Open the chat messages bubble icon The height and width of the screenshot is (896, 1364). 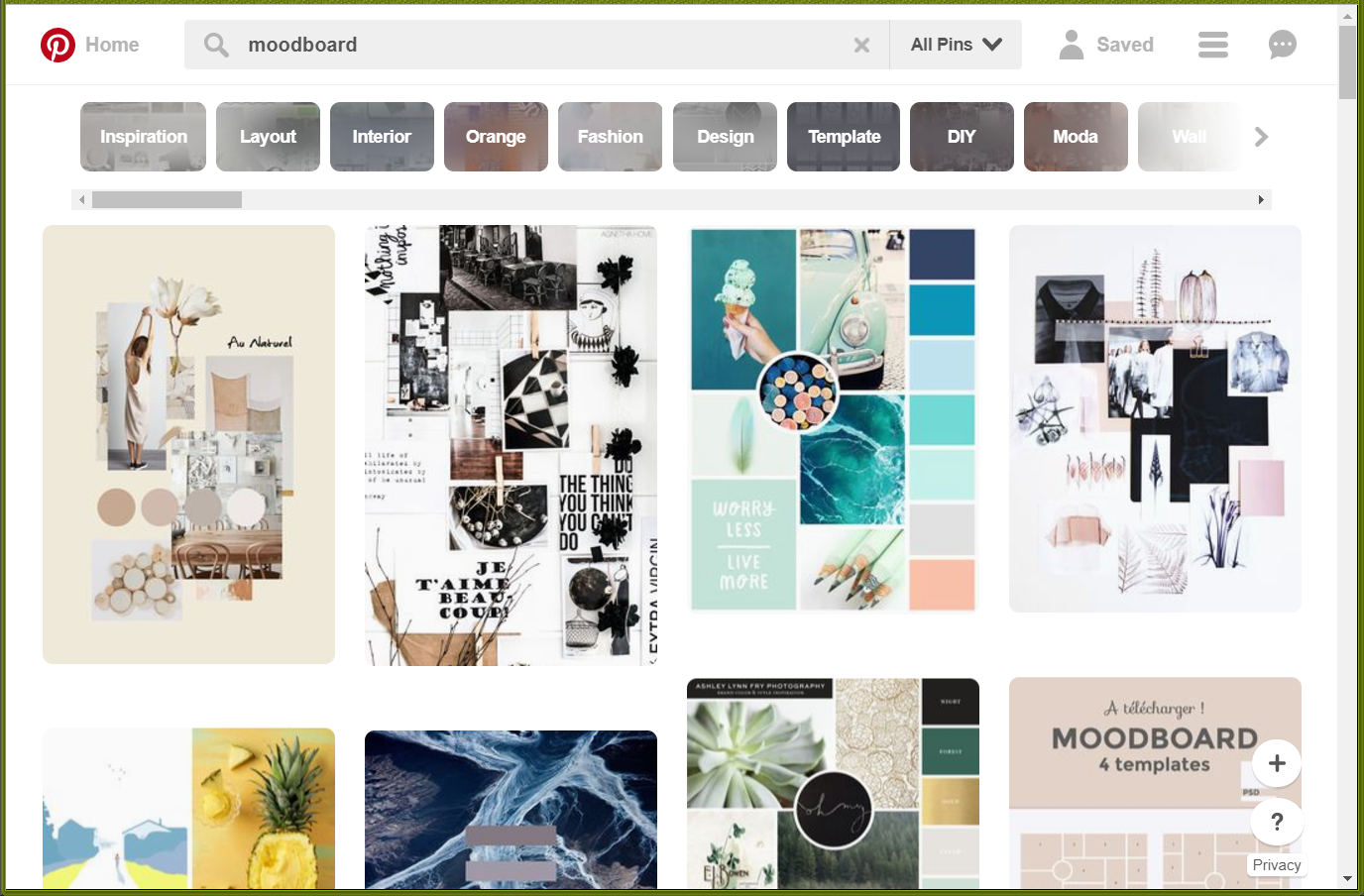click(1283, 45)
